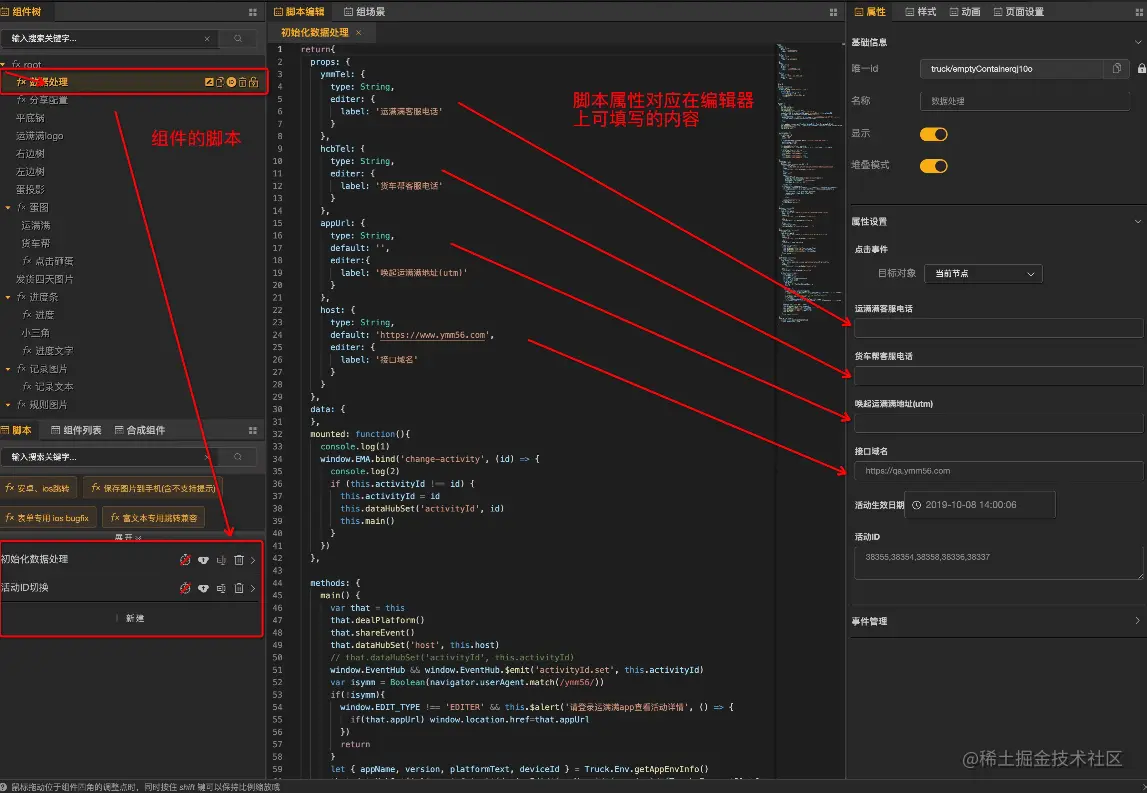This screenshot has height=793, width=1147.
Task: Open 初始化数据处理 script with chevron arrow
Action: [x=253, y=560]
